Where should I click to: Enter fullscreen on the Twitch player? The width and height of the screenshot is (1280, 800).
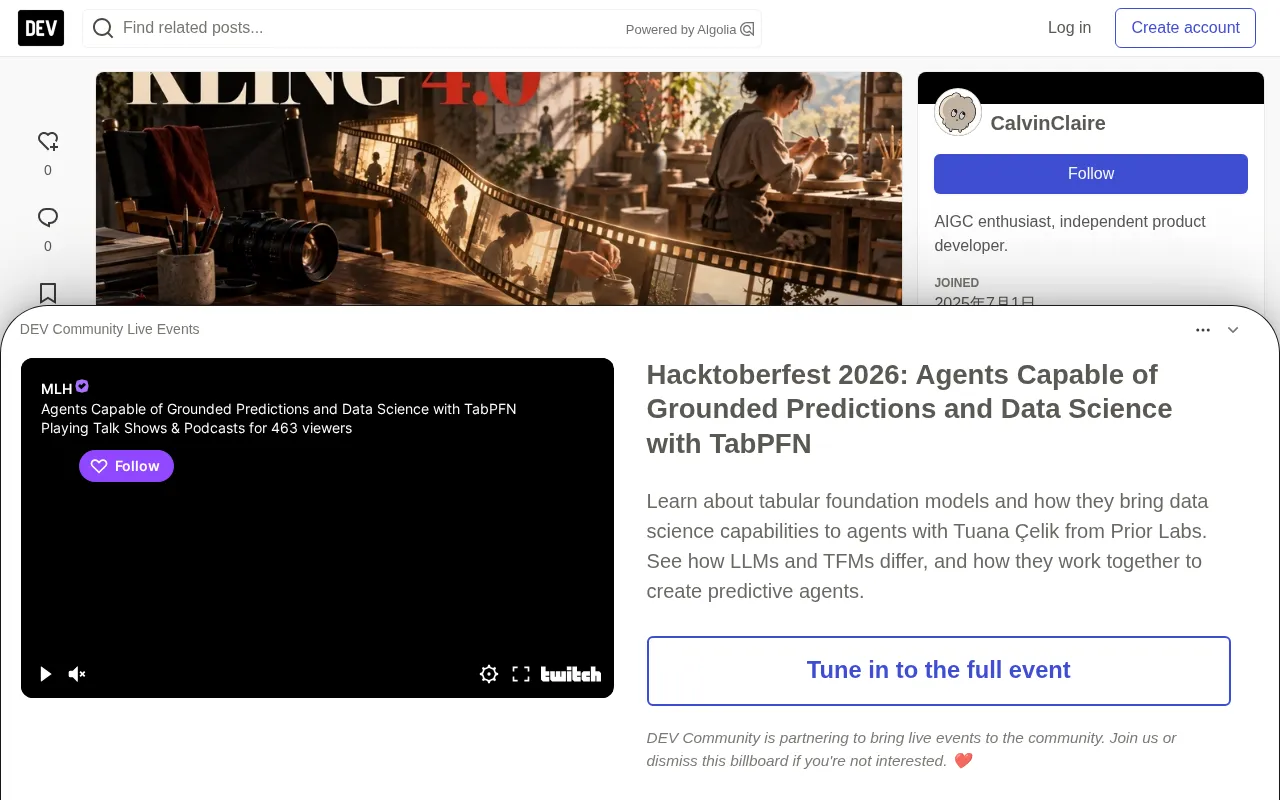521,674
